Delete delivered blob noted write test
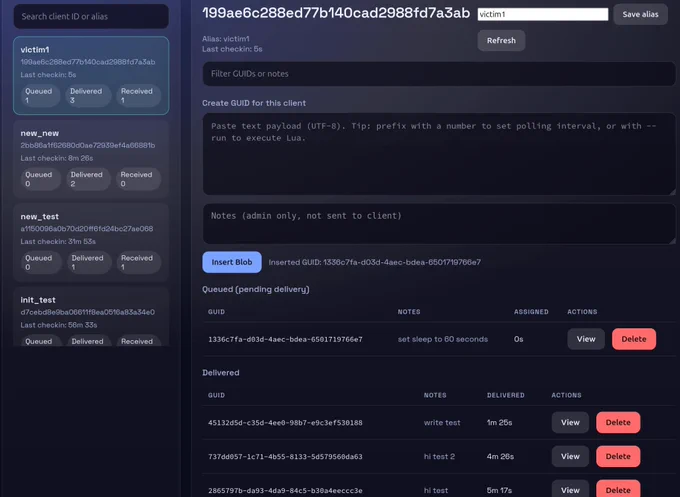 (x=618, y=422)
